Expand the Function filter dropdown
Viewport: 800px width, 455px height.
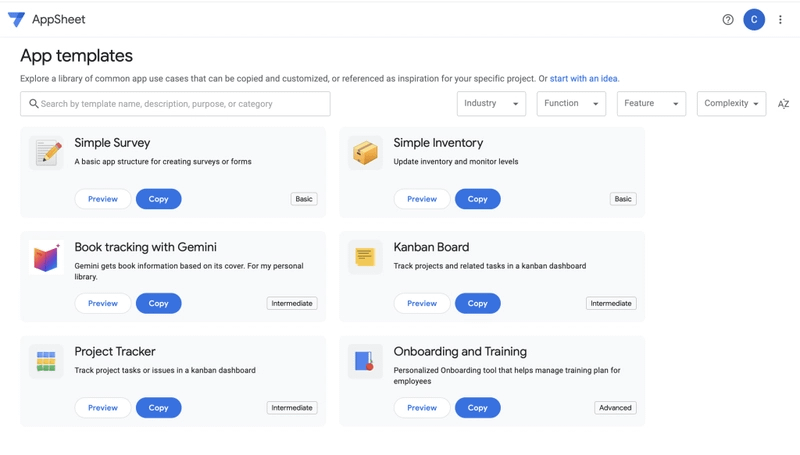571,104
